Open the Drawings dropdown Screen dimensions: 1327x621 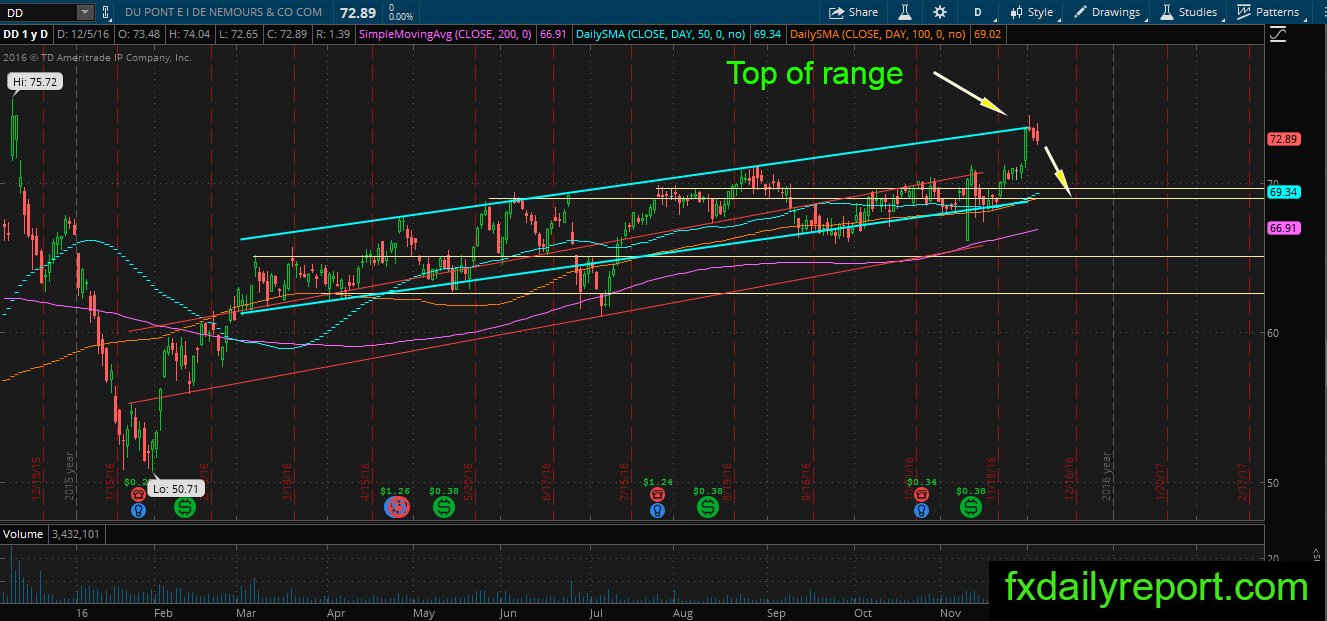(1107, 12)
